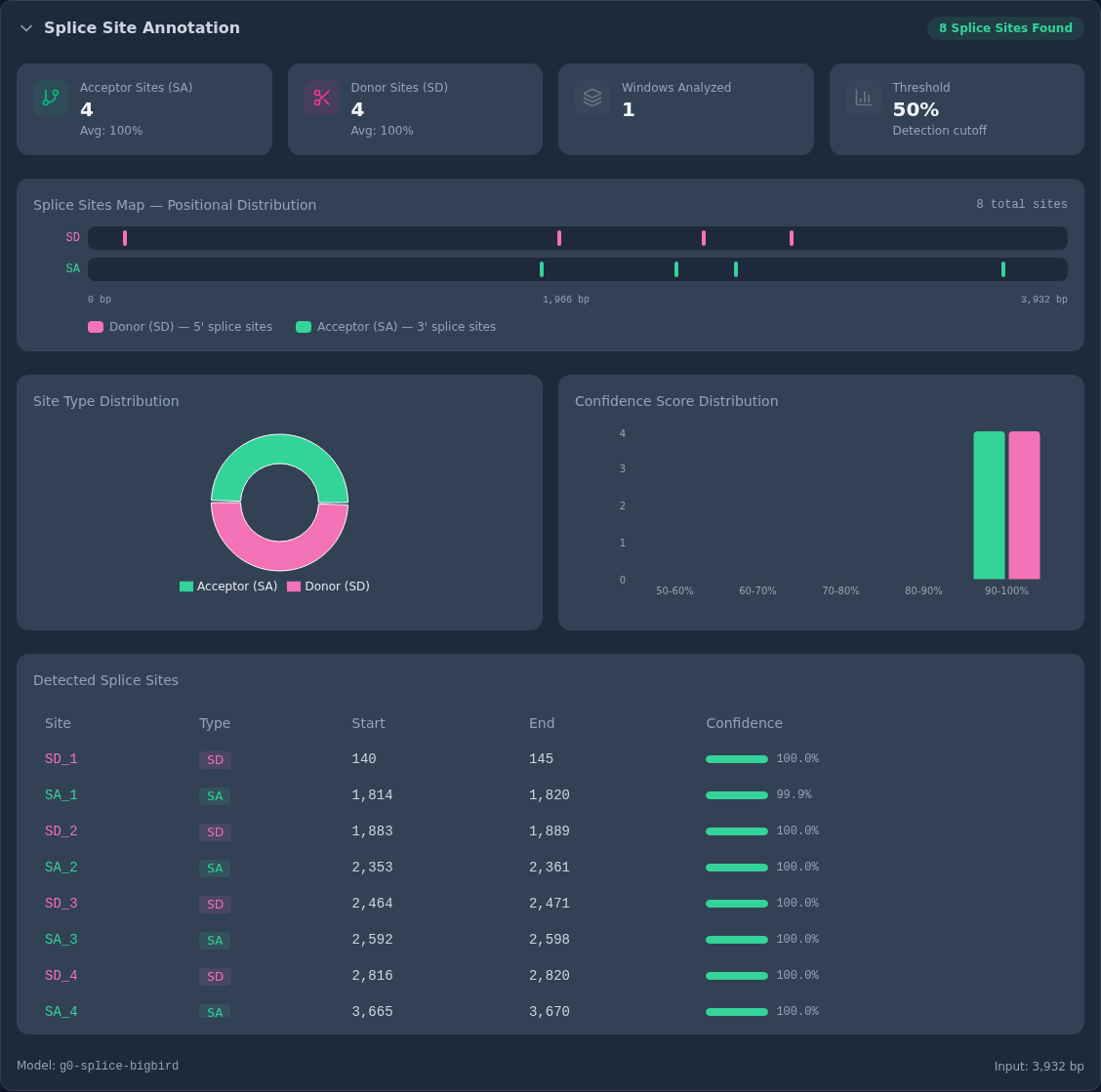Click the confidence bar in SD_1 row
Image resolution: width=1101 pixels, height=1092 pixels.
[x=737, y=759]
